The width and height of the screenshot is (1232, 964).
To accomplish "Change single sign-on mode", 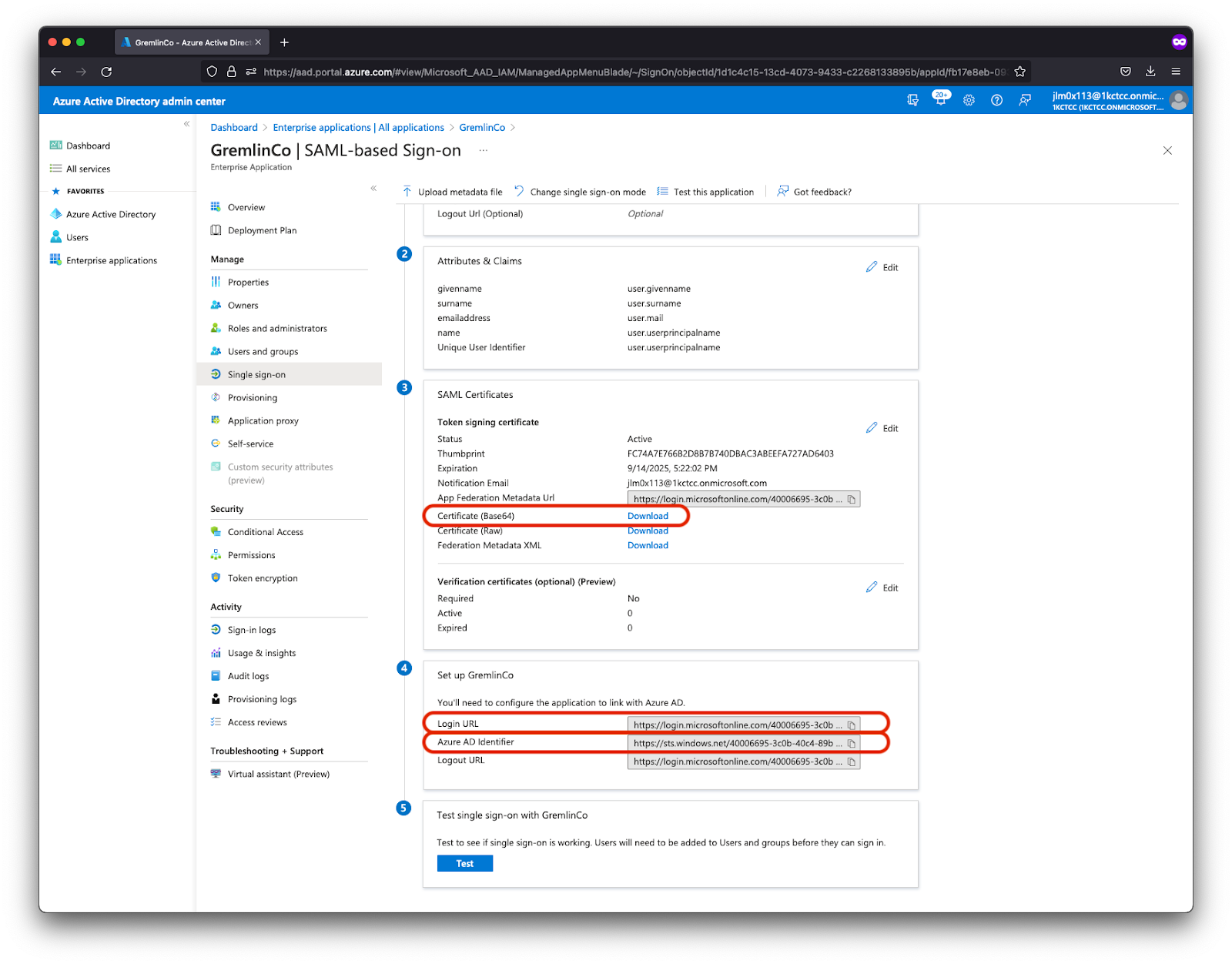I will pyautogui.click(x=580, y=192).
